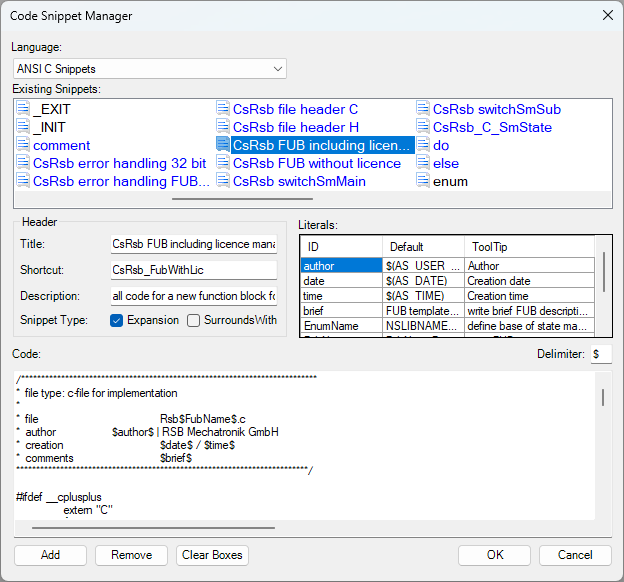624x582 pixels.
Task: Click the icon beside CsRsb switchSmMain
Action: (223, 181)
